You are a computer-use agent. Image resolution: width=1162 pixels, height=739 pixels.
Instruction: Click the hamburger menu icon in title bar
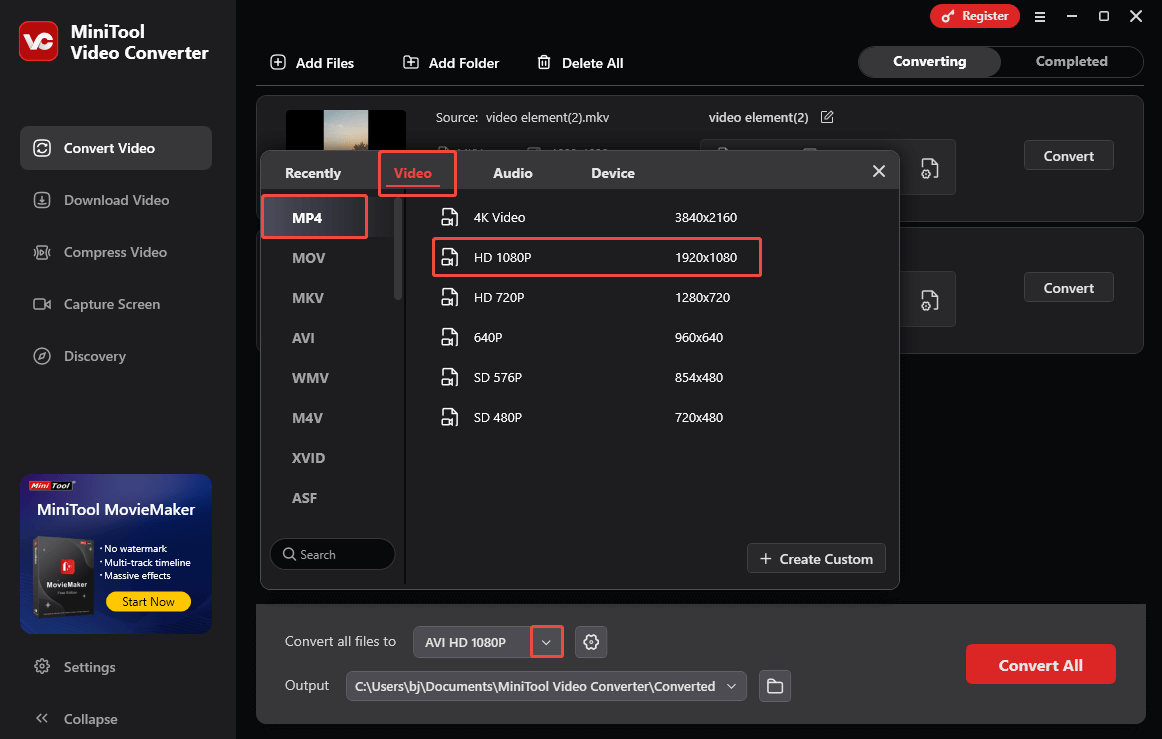[x=1040, y=16]
